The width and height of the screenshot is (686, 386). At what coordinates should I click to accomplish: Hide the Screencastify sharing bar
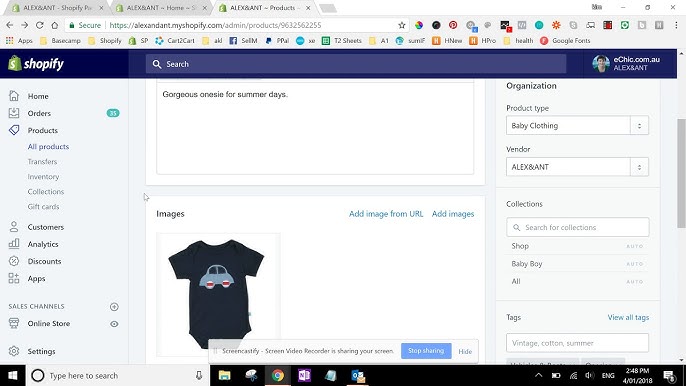click(465, 351)
